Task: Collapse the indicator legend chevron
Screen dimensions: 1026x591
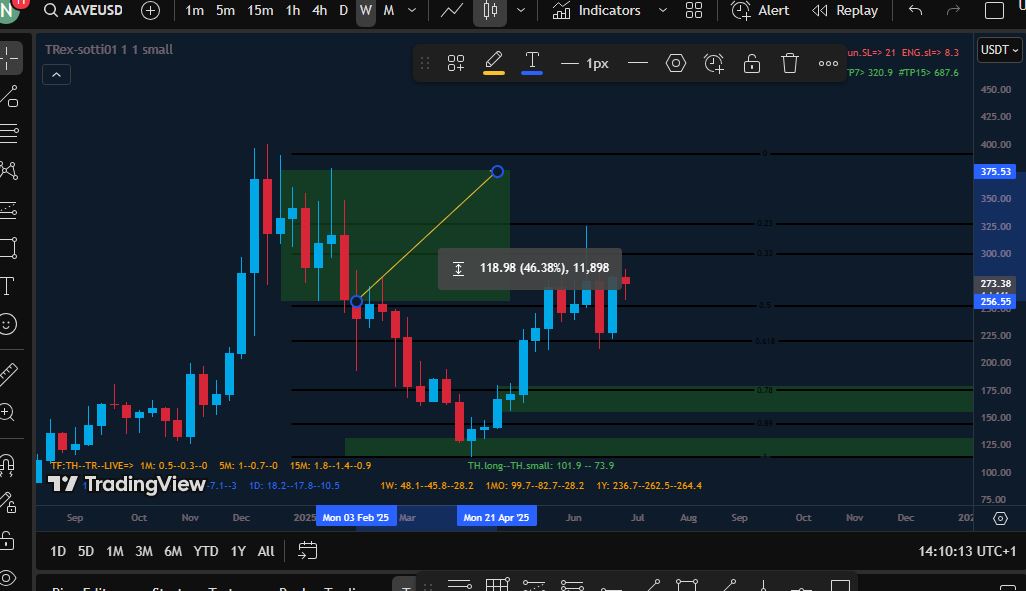Action: (x=56, y=75)
